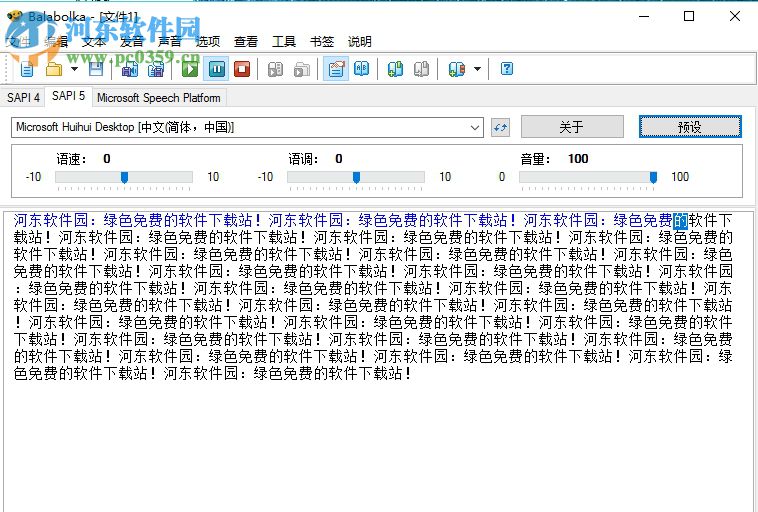Click inside the text editing area
This screenshot has height=512, width=758.
[379, 361]
